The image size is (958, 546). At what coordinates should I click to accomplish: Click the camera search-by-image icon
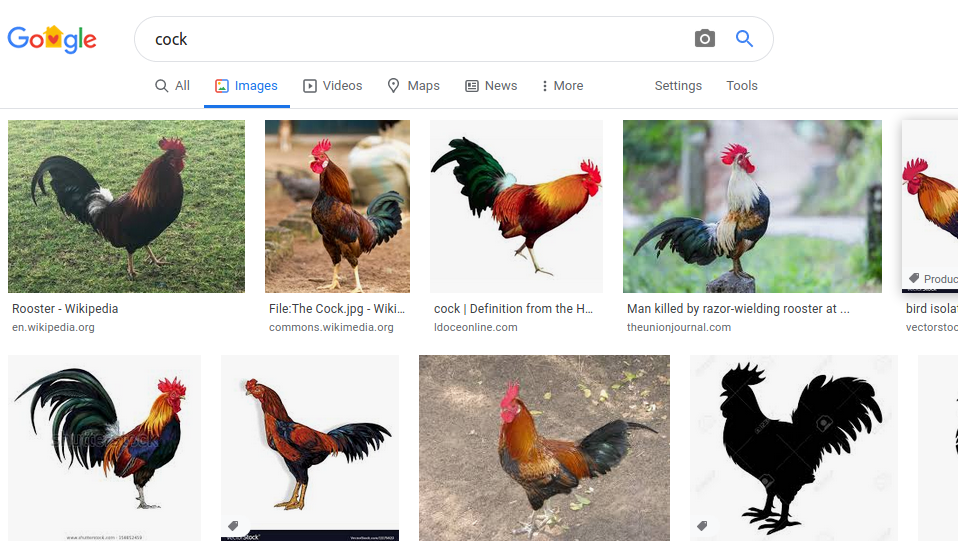705,39
